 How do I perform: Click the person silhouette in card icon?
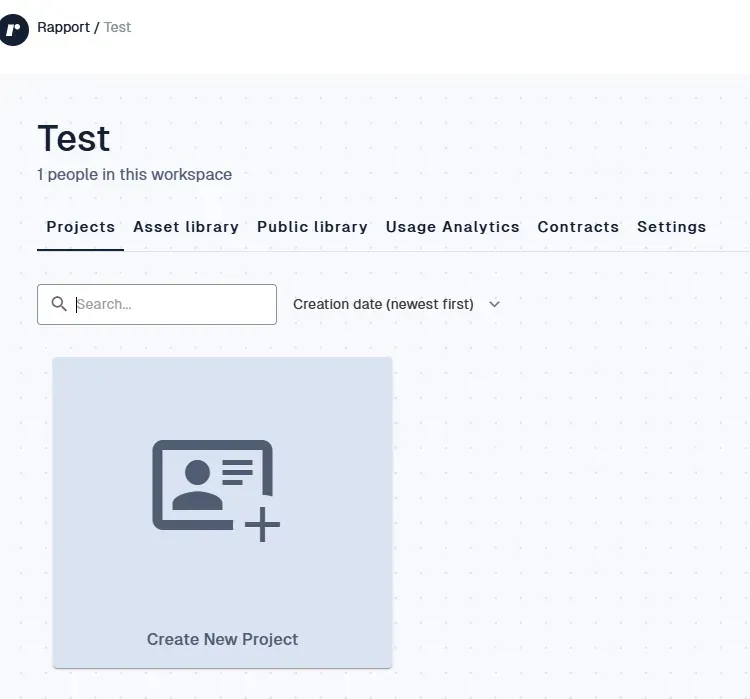(x=196, y=485)
